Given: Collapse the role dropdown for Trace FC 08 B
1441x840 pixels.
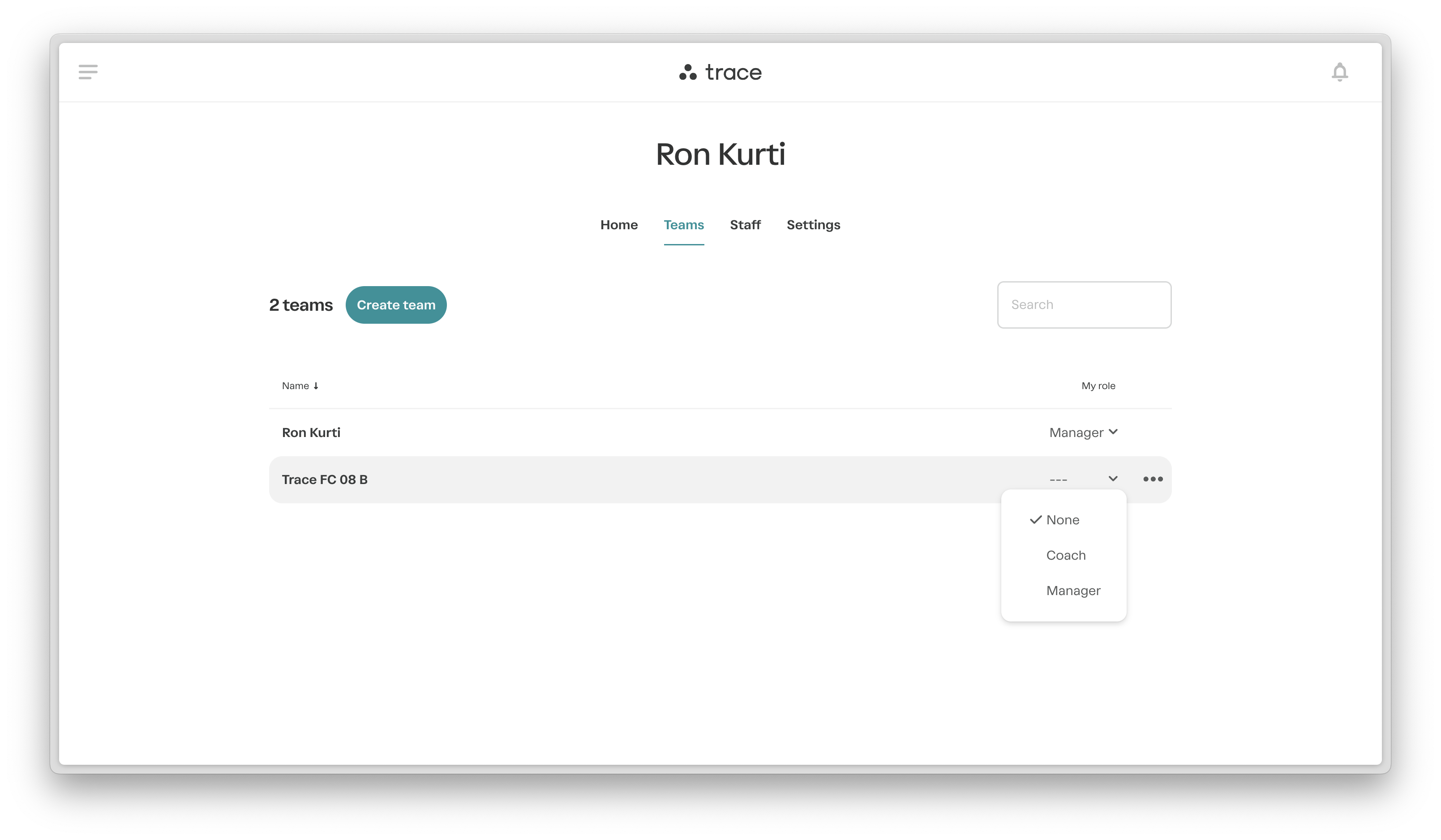Looking at the screenshot, I should click(1083, 479).
